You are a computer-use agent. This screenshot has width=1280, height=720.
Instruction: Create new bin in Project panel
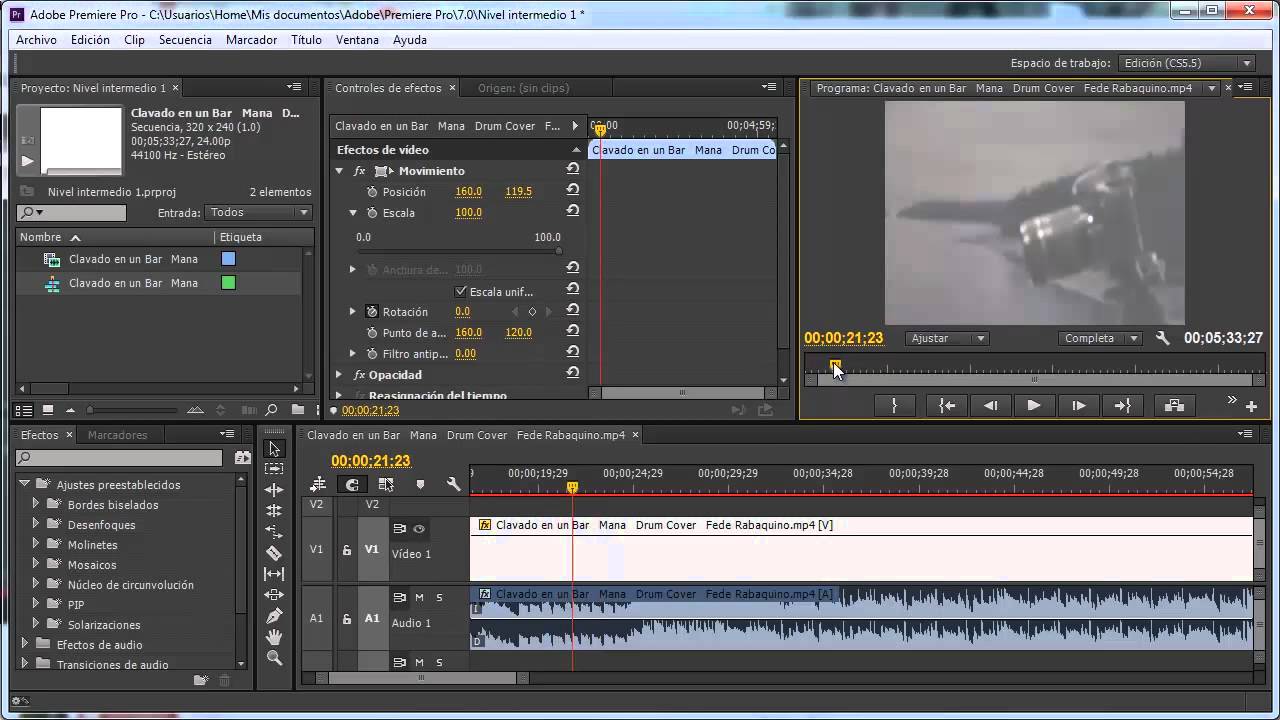pyautogui.click(x=298, y=410)
